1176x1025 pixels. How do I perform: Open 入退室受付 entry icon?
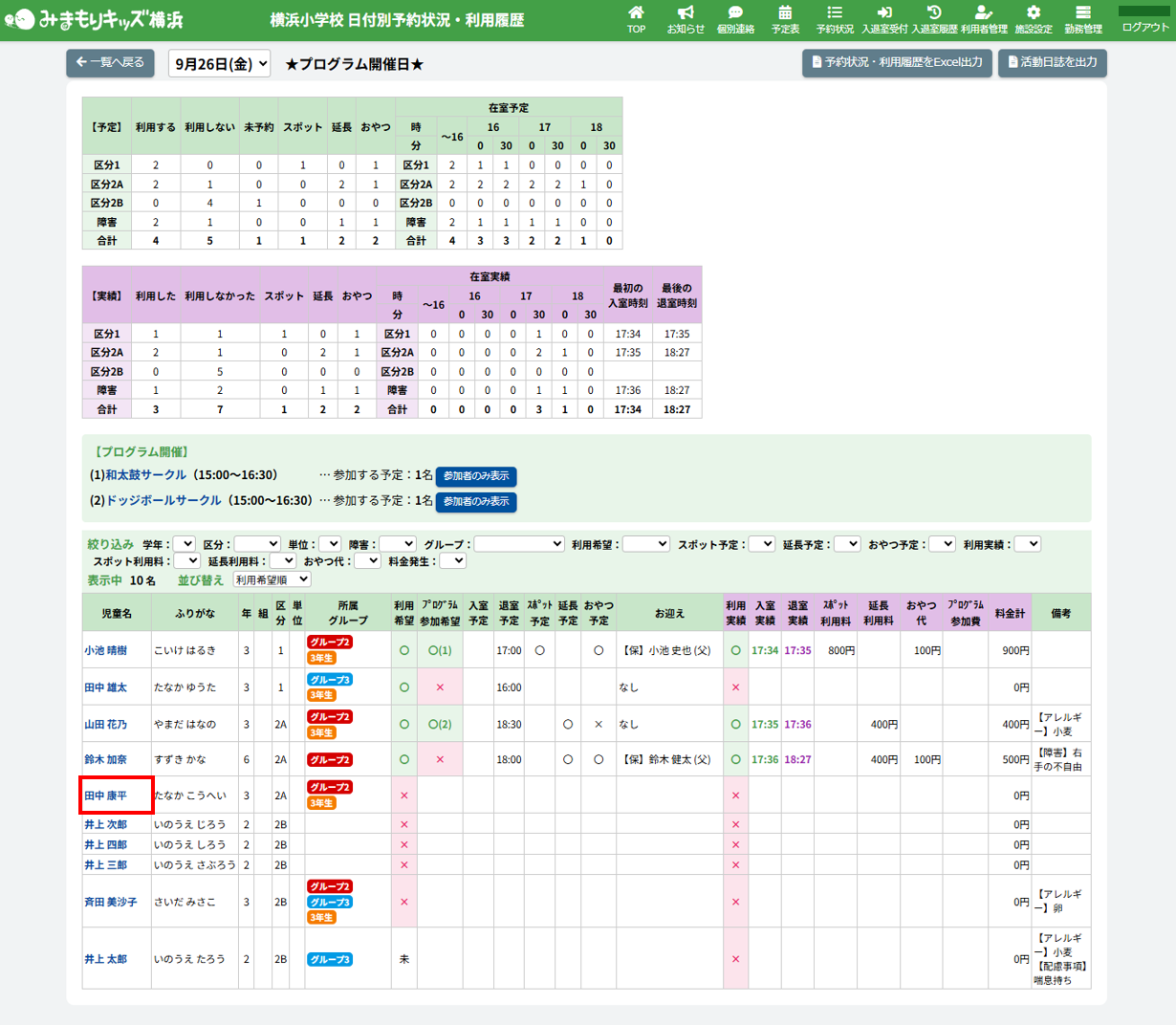[884, 13]
